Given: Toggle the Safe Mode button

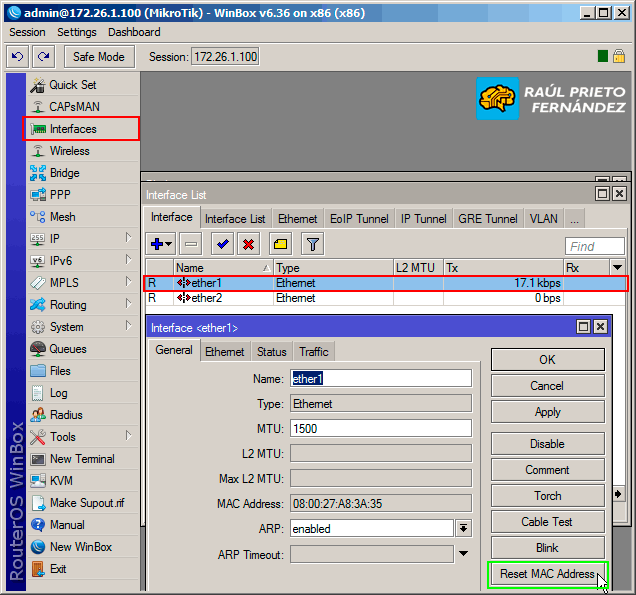Looking at the screenshot, I should point(98,57).
